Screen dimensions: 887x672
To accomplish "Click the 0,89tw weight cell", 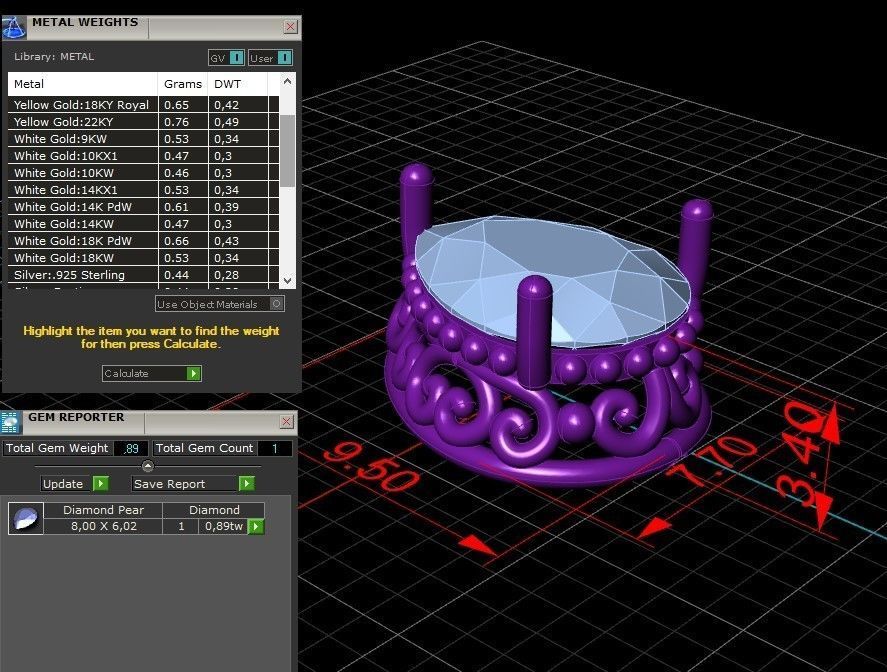I will [x=224, y=526].
